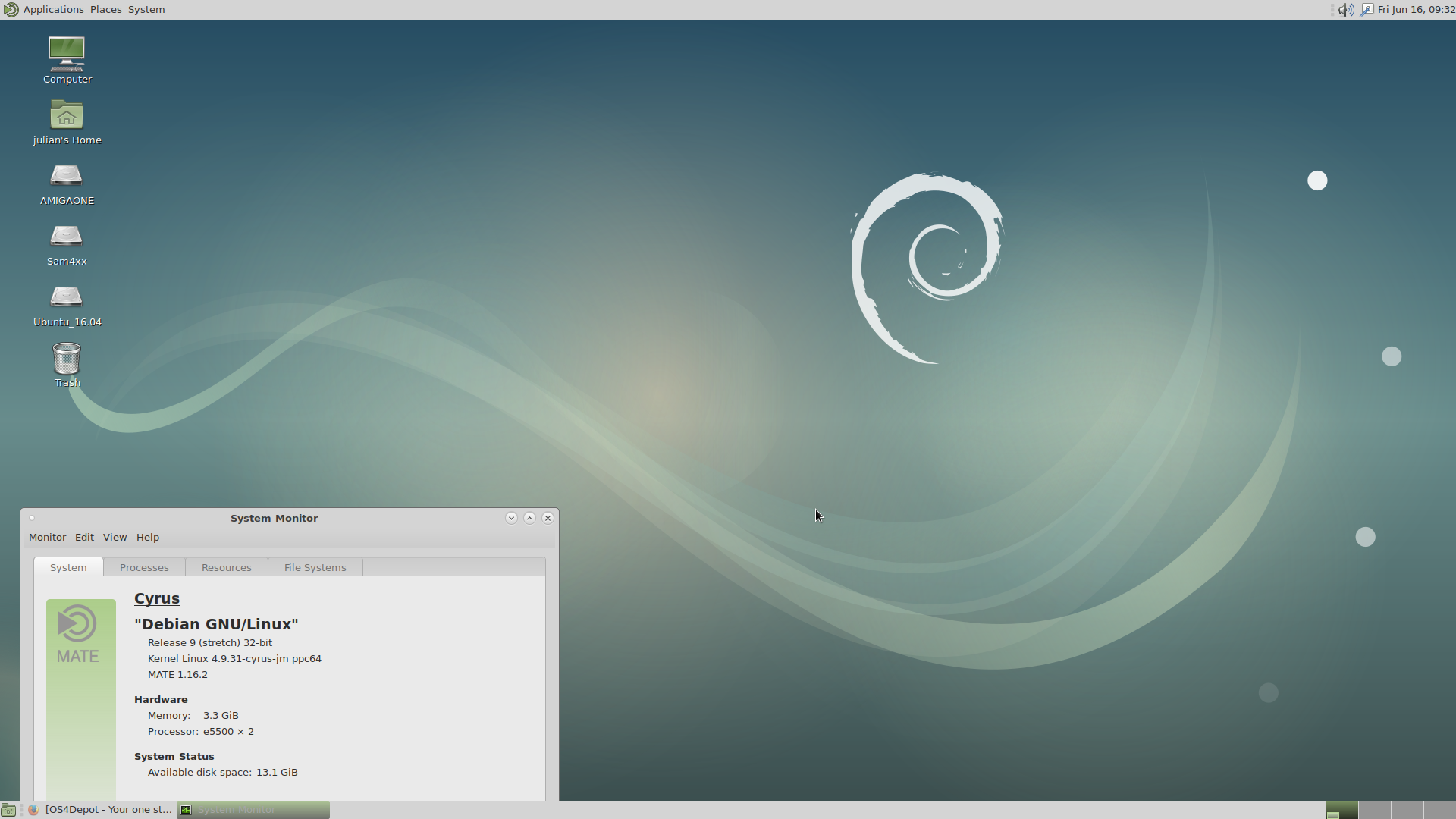The width and height of the screenshot is (1456, 819).
Task: Click the OS4Depot Firefox taskbar button
Action: click(x=102, y=810)
